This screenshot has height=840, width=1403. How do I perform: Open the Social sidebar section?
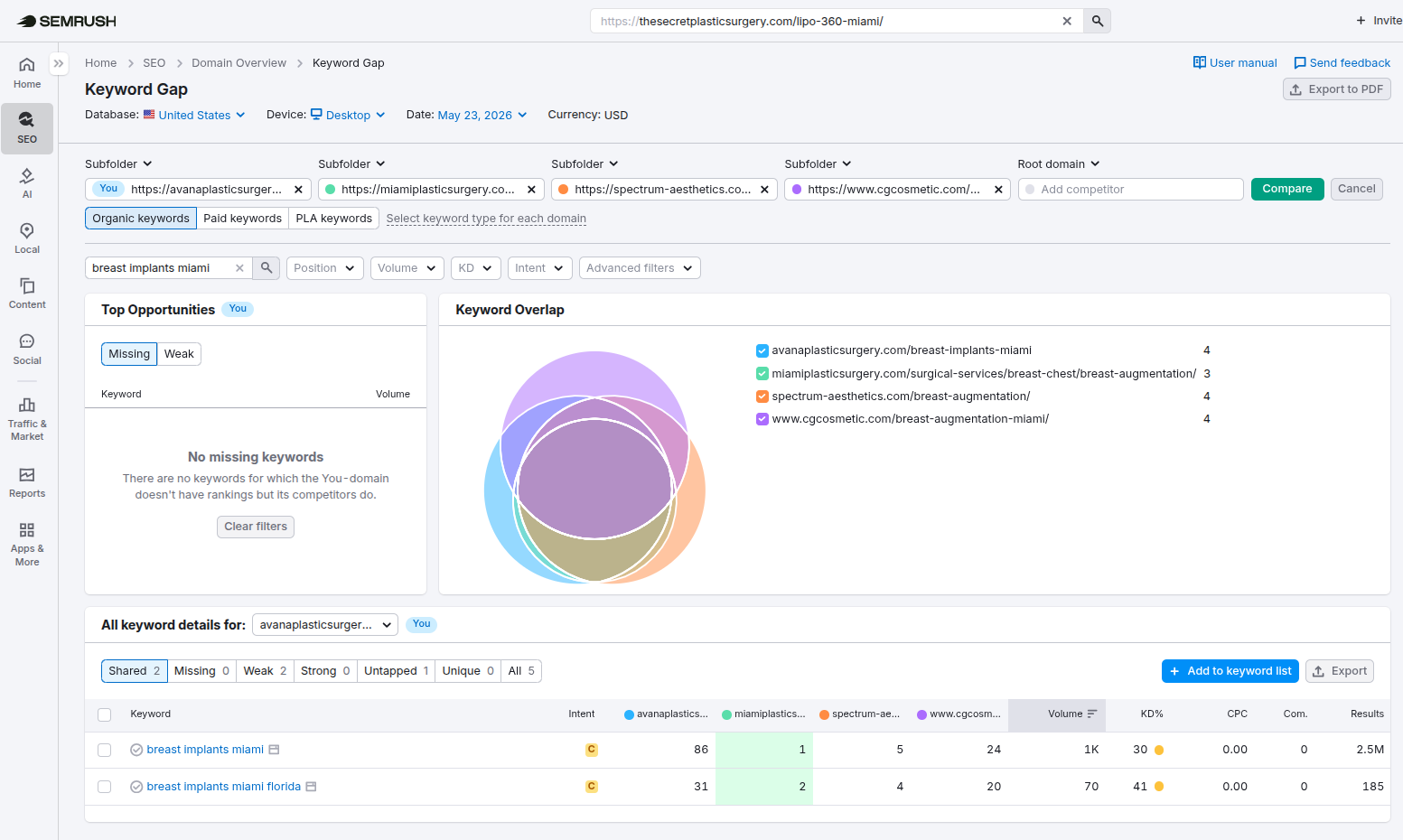pos(27,349)
